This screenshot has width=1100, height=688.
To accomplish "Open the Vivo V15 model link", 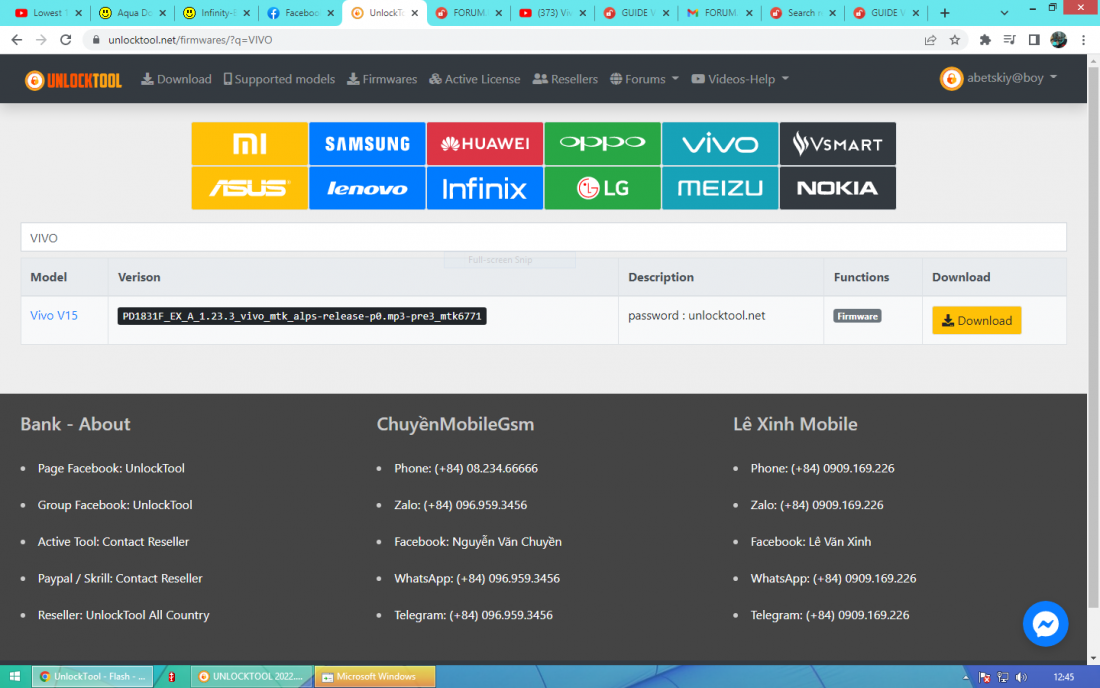I will pos(54,316).
